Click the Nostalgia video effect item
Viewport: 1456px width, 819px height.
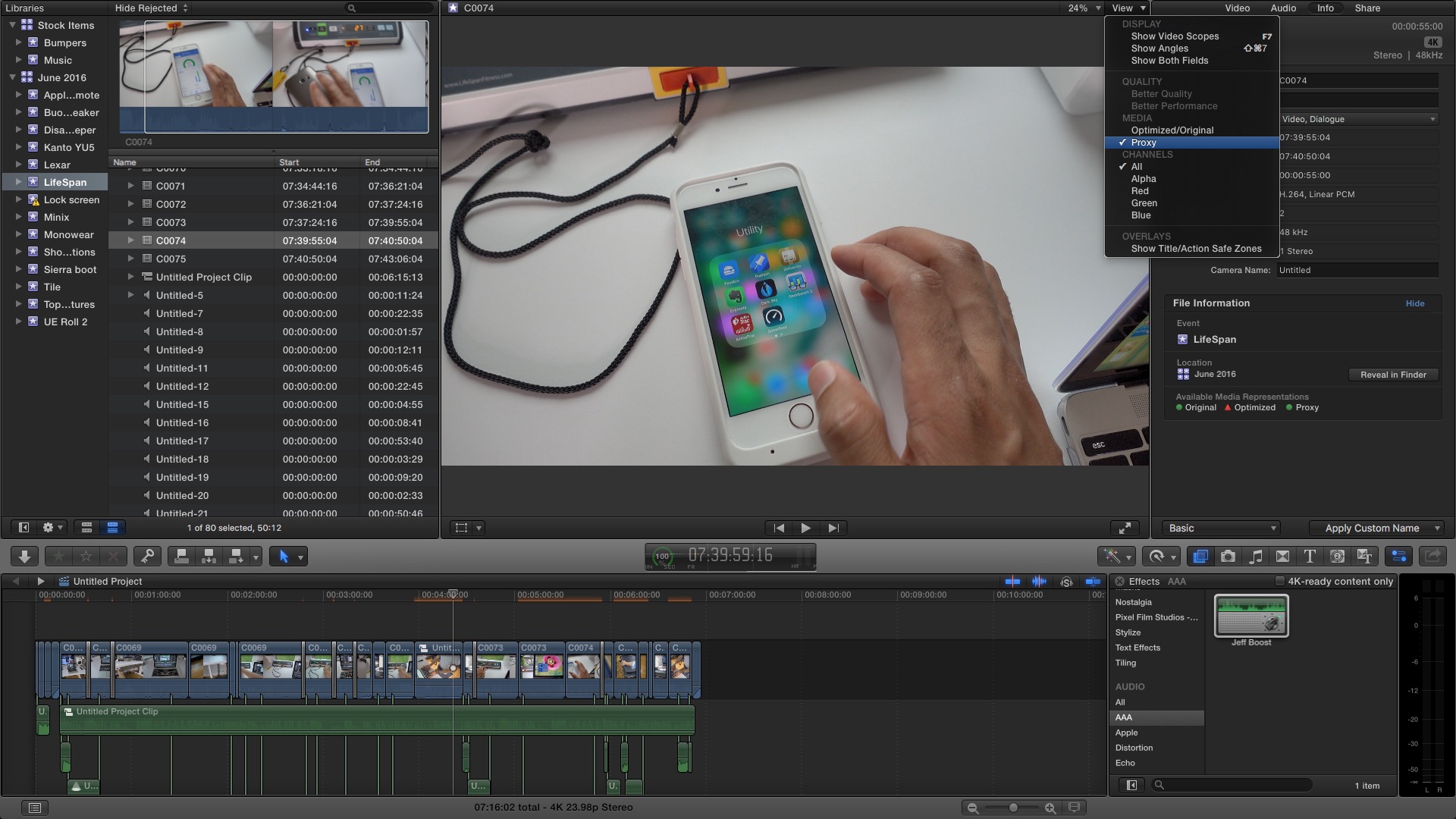coord(1134,601)
